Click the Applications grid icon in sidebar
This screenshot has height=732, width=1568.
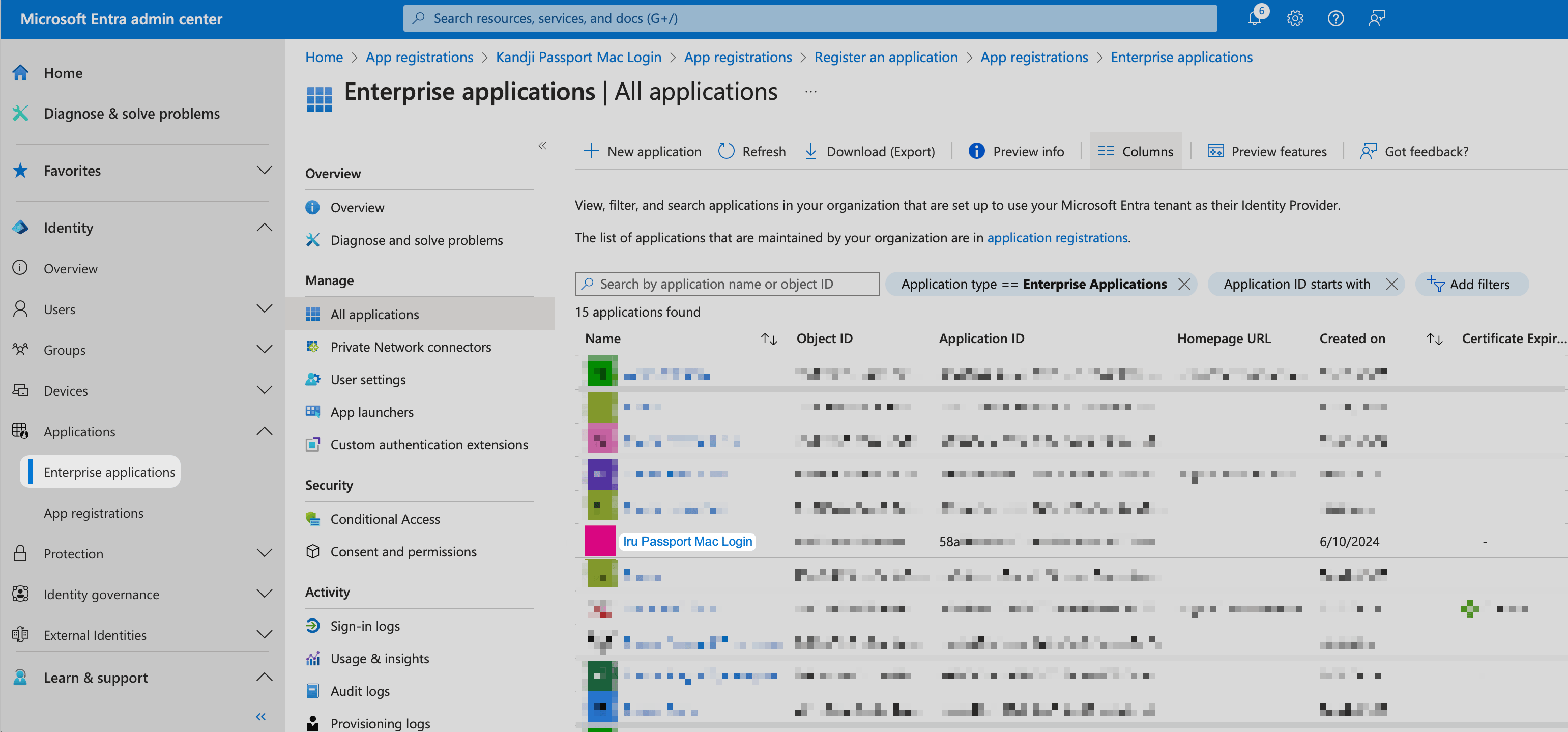[x=21, y=431]
